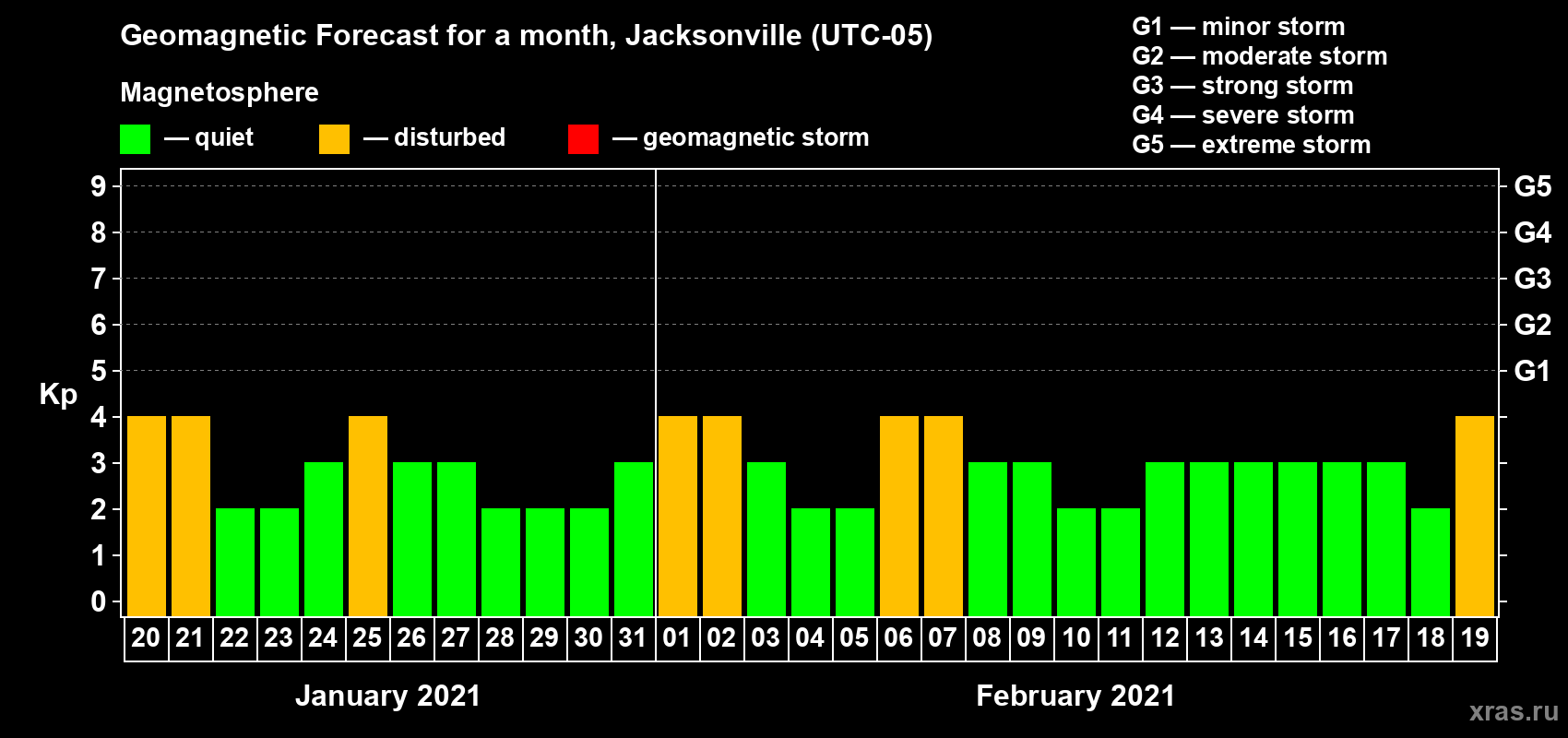
Task: Click the January 2021 month label
Action: click(x=388, y=696)
